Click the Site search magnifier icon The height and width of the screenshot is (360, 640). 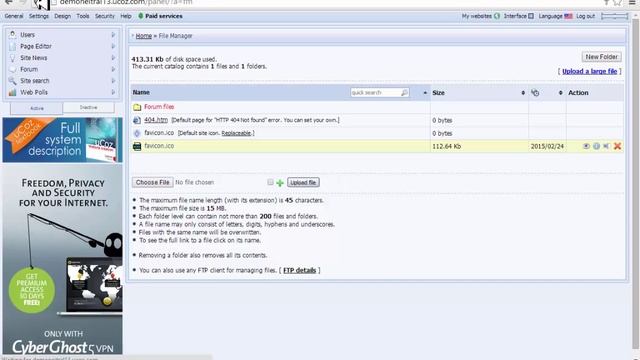pos(12,81)
